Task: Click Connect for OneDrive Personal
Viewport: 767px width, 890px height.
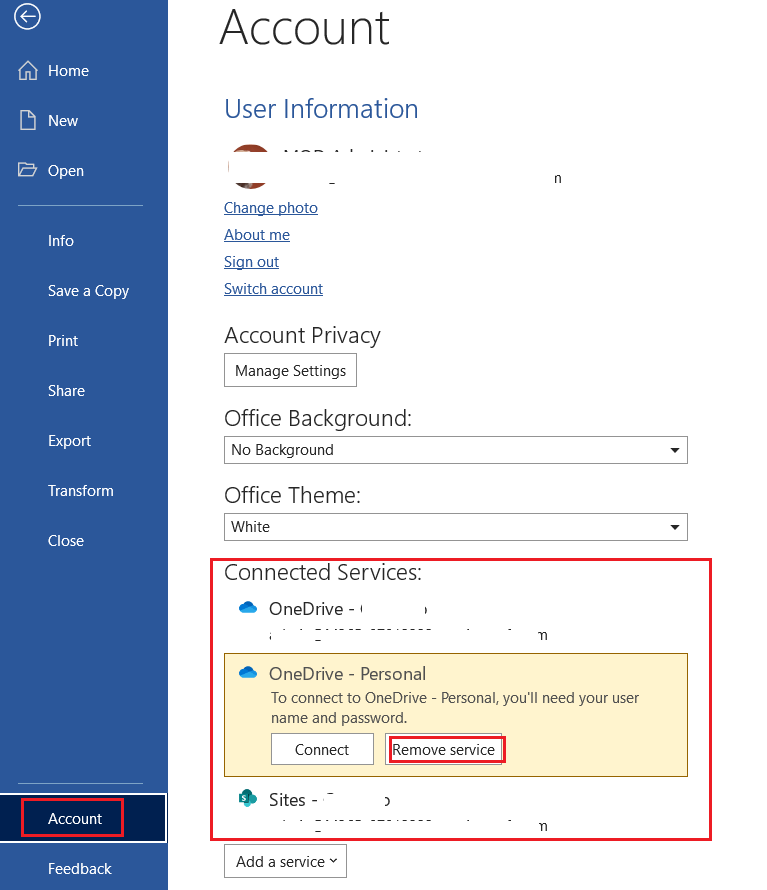Action: click(x=322, y=749)
